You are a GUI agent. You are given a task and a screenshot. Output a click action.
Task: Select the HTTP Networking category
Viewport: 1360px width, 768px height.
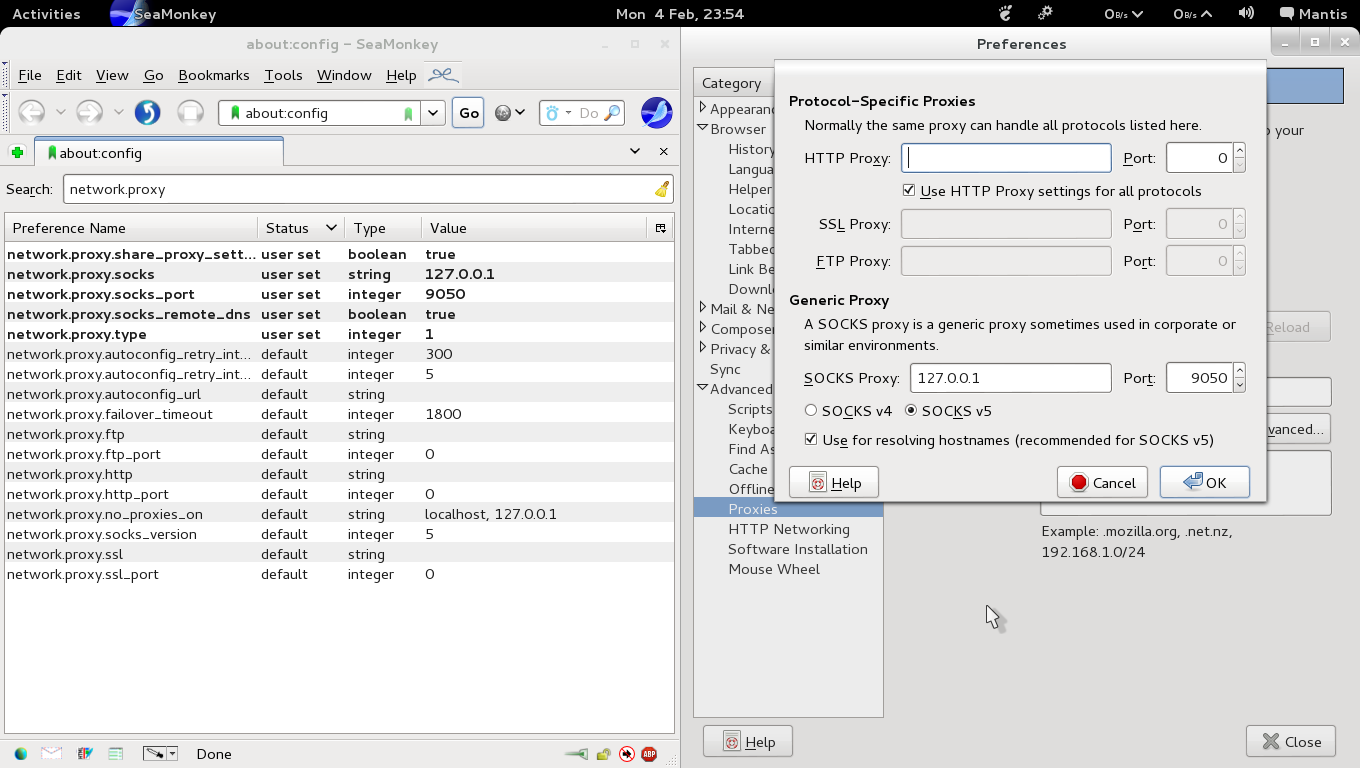pyautogui.click(x=789, y=529)
